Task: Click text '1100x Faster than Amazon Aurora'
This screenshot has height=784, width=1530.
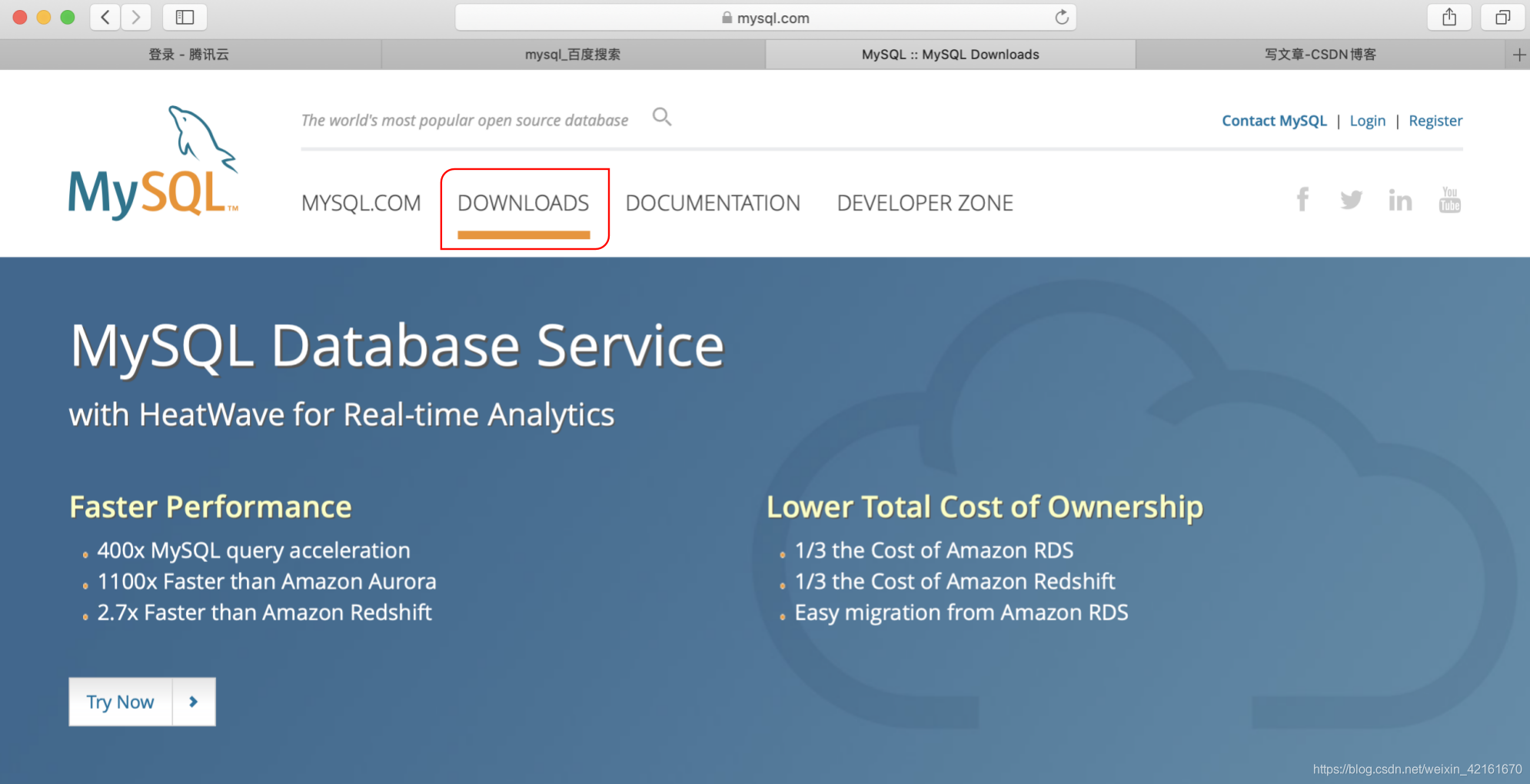Action: pyautogui.click(x=267, y=581)
